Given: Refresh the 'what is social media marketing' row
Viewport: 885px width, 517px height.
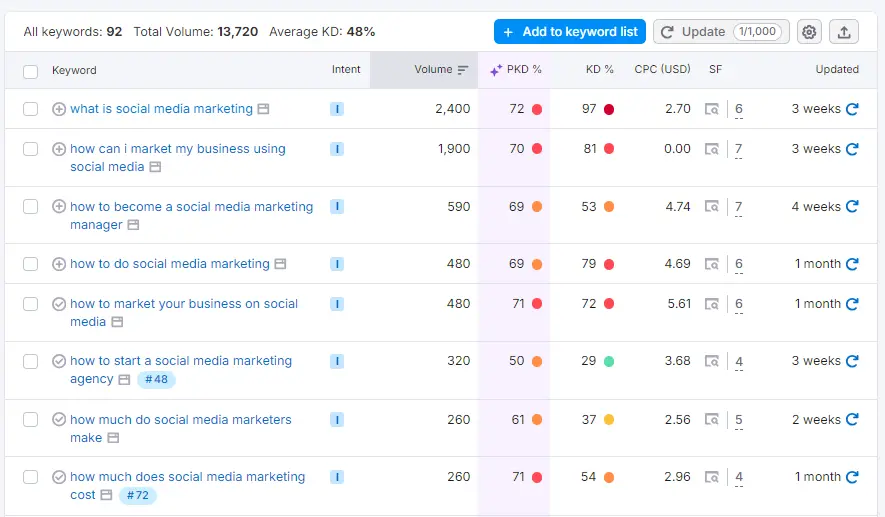Looking at the screenshot, I should (852, 109).
